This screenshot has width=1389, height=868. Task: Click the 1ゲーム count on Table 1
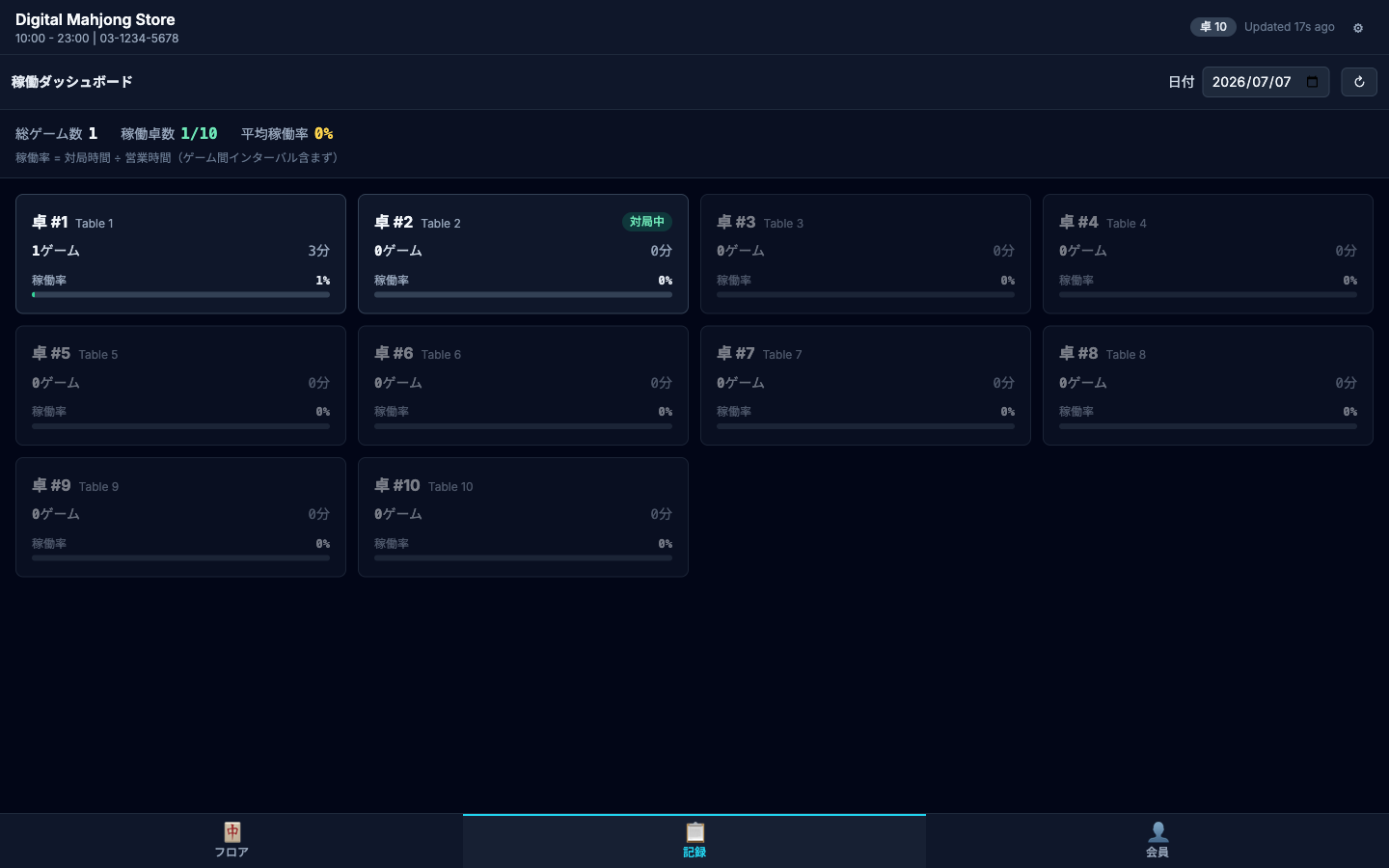pyautogui.click(x=56, y=251)
